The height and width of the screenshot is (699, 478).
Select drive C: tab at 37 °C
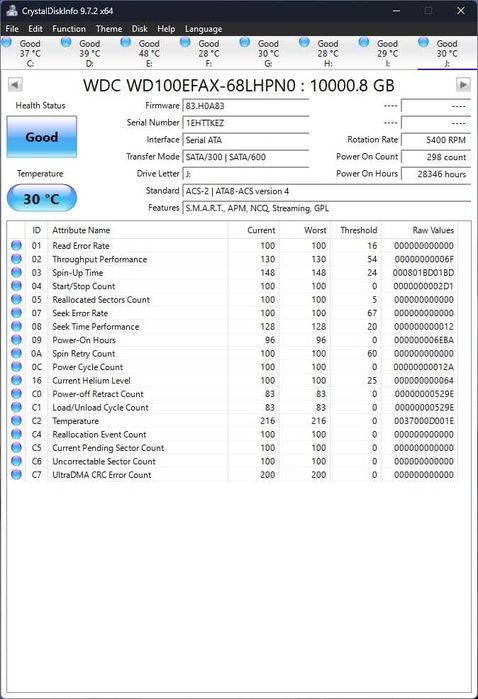click(30, 53)
